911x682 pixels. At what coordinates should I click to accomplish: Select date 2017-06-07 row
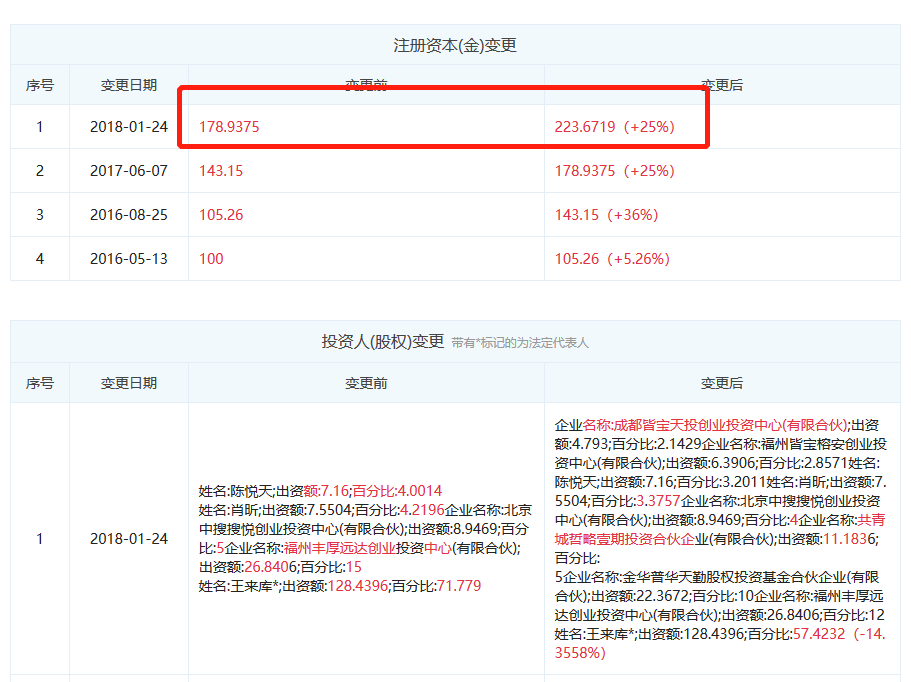point(128,171)
